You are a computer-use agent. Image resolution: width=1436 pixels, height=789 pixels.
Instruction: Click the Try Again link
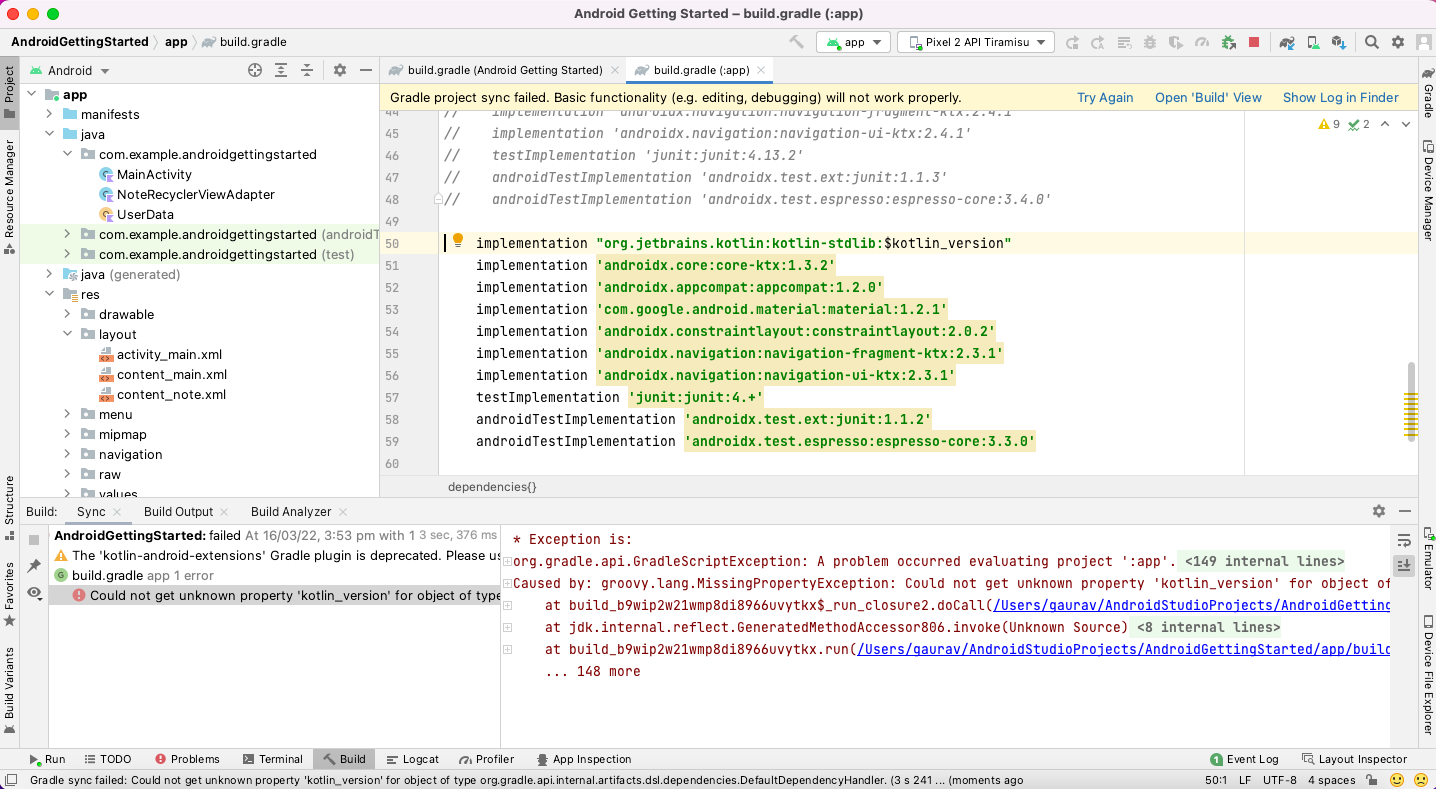[1105, 97]
